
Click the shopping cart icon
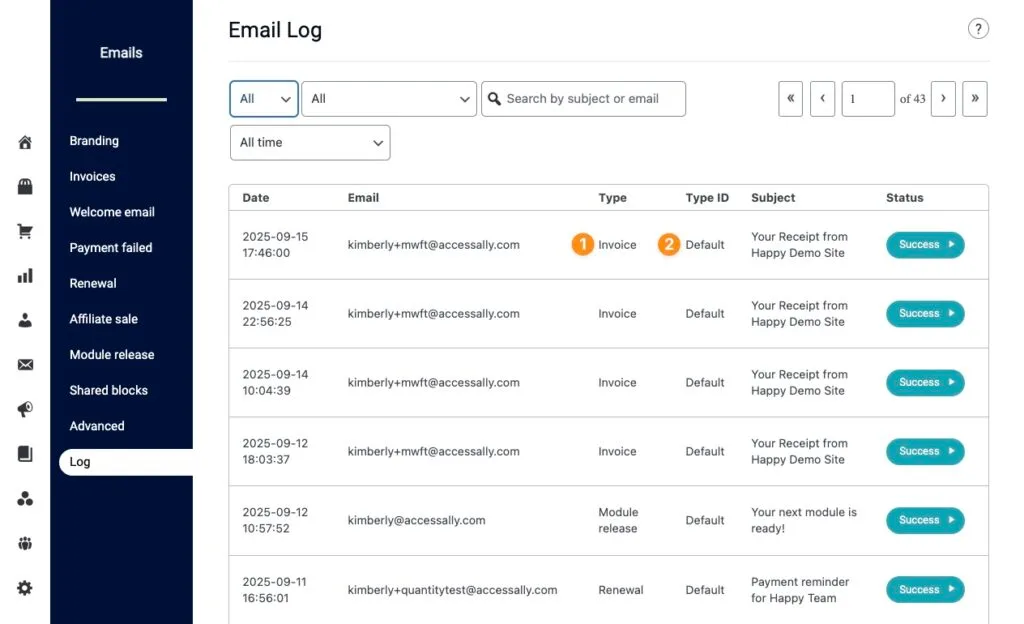[25, 231]
